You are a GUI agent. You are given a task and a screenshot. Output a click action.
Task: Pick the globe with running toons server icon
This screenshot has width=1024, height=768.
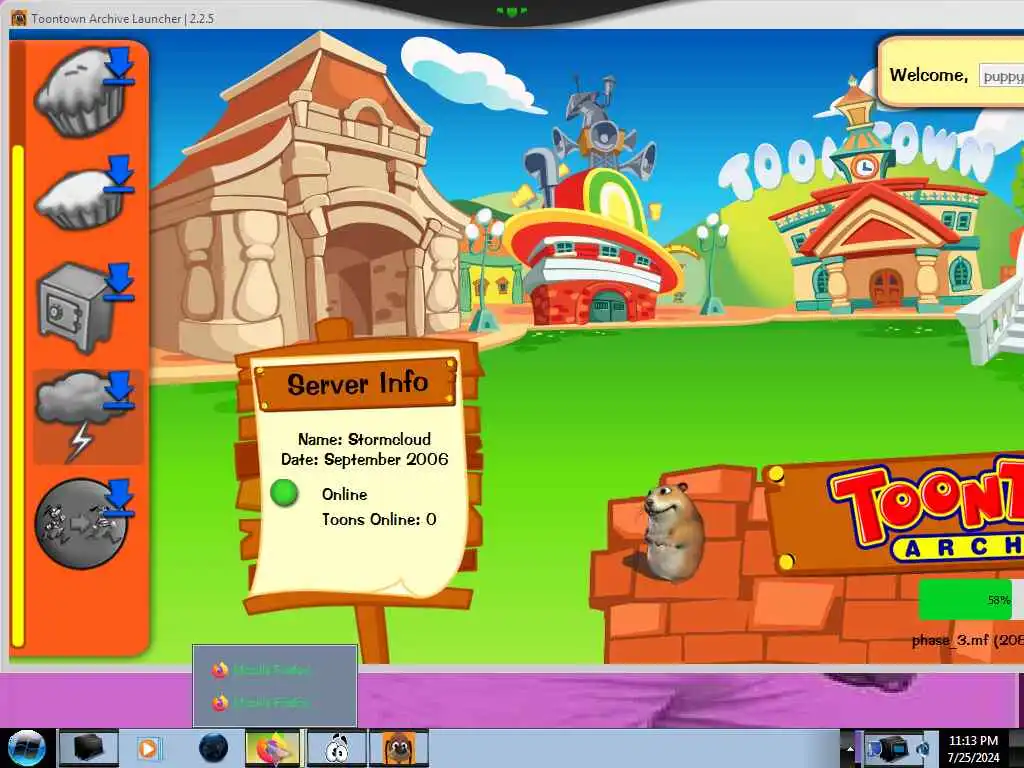[84, 524]
